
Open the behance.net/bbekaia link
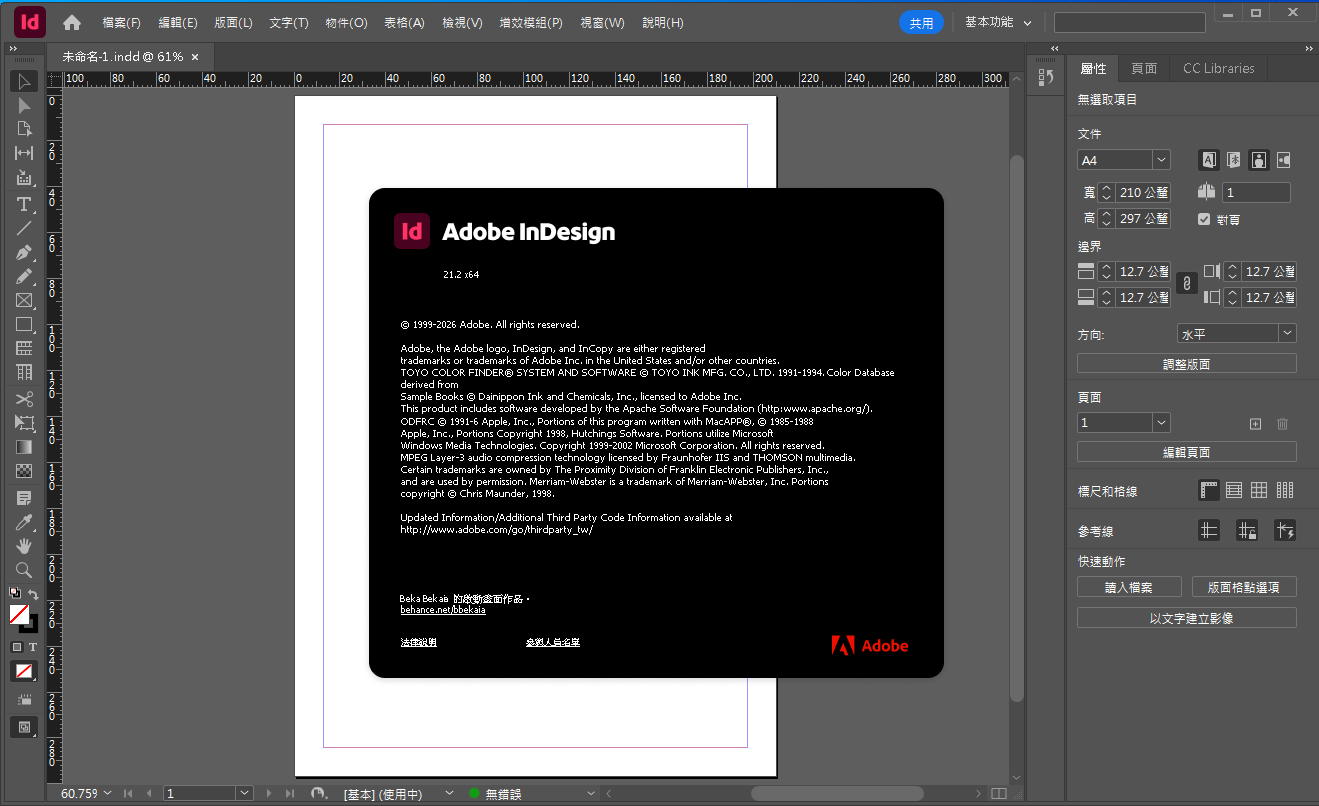(443, 610)
